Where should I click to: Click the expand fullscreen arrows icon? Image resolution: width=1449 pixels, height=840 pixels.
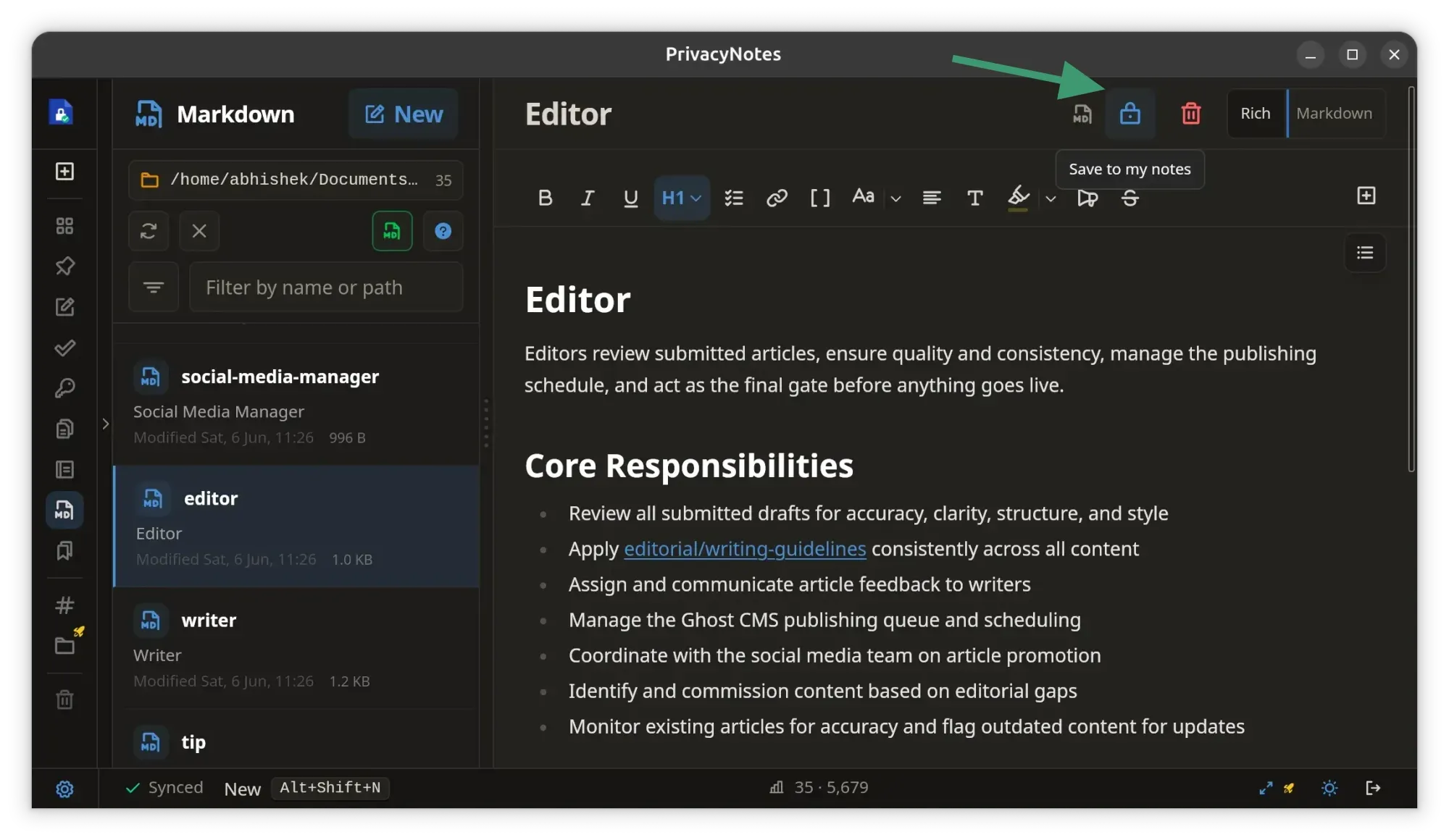(1266, 788)
